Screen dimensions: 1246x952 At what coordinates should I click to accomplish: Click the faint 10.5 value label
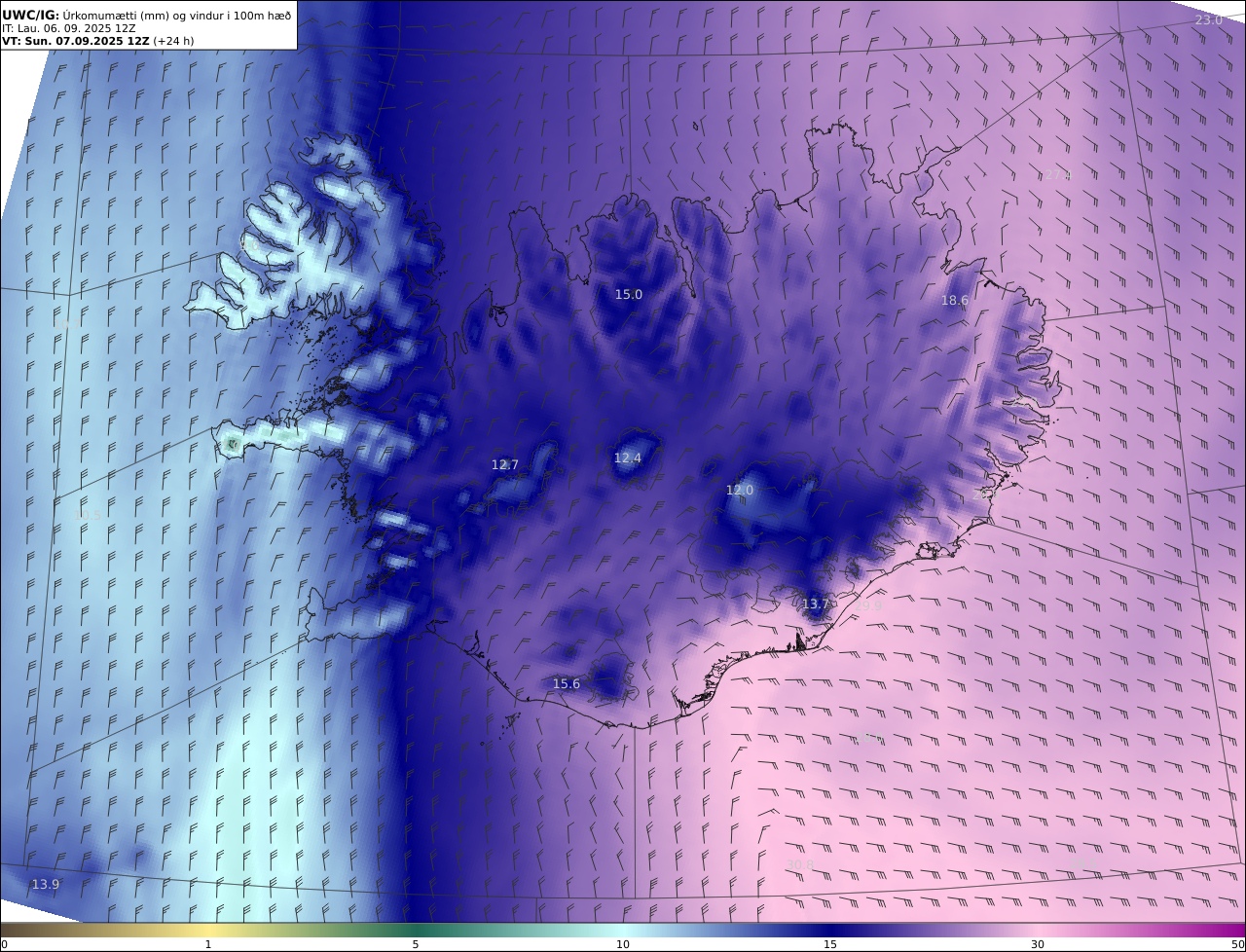tap(89, 515)
